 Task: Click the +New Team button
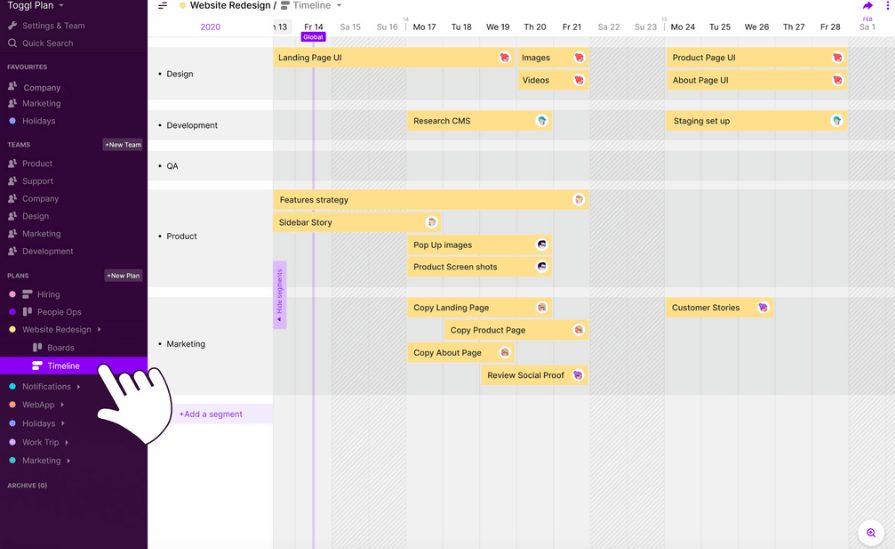[x=123, y=145]
